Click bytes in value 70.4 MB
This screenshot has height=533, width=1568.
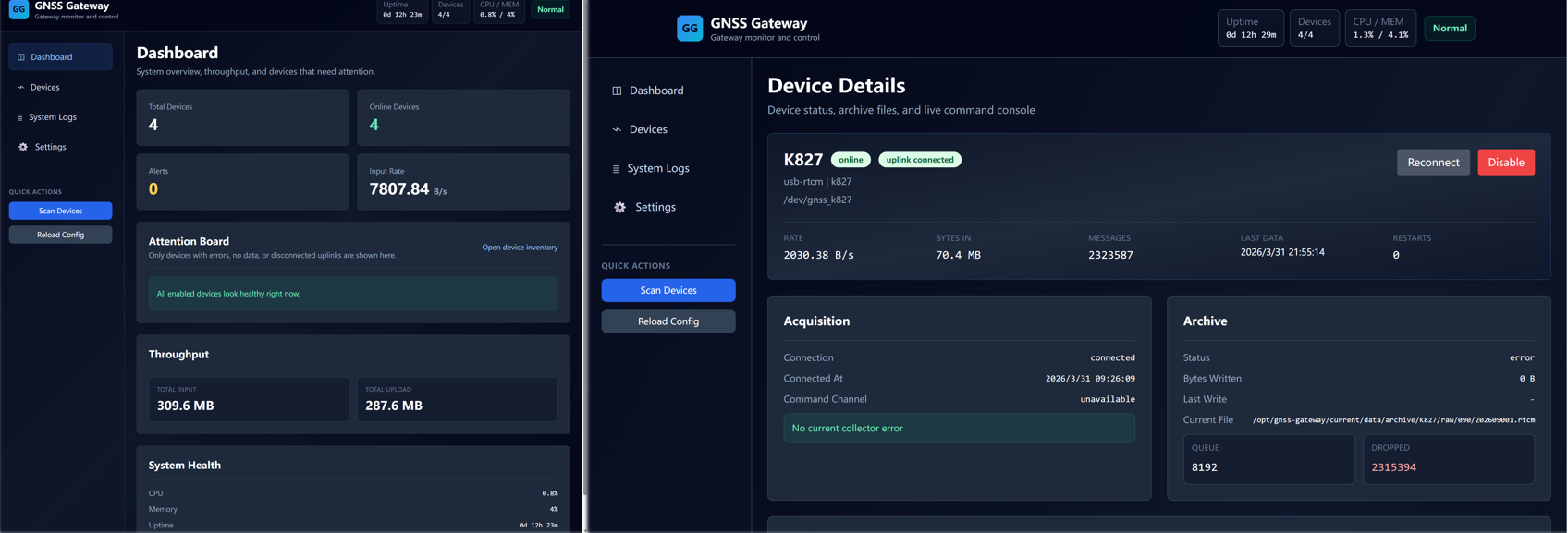coord(959,255)
